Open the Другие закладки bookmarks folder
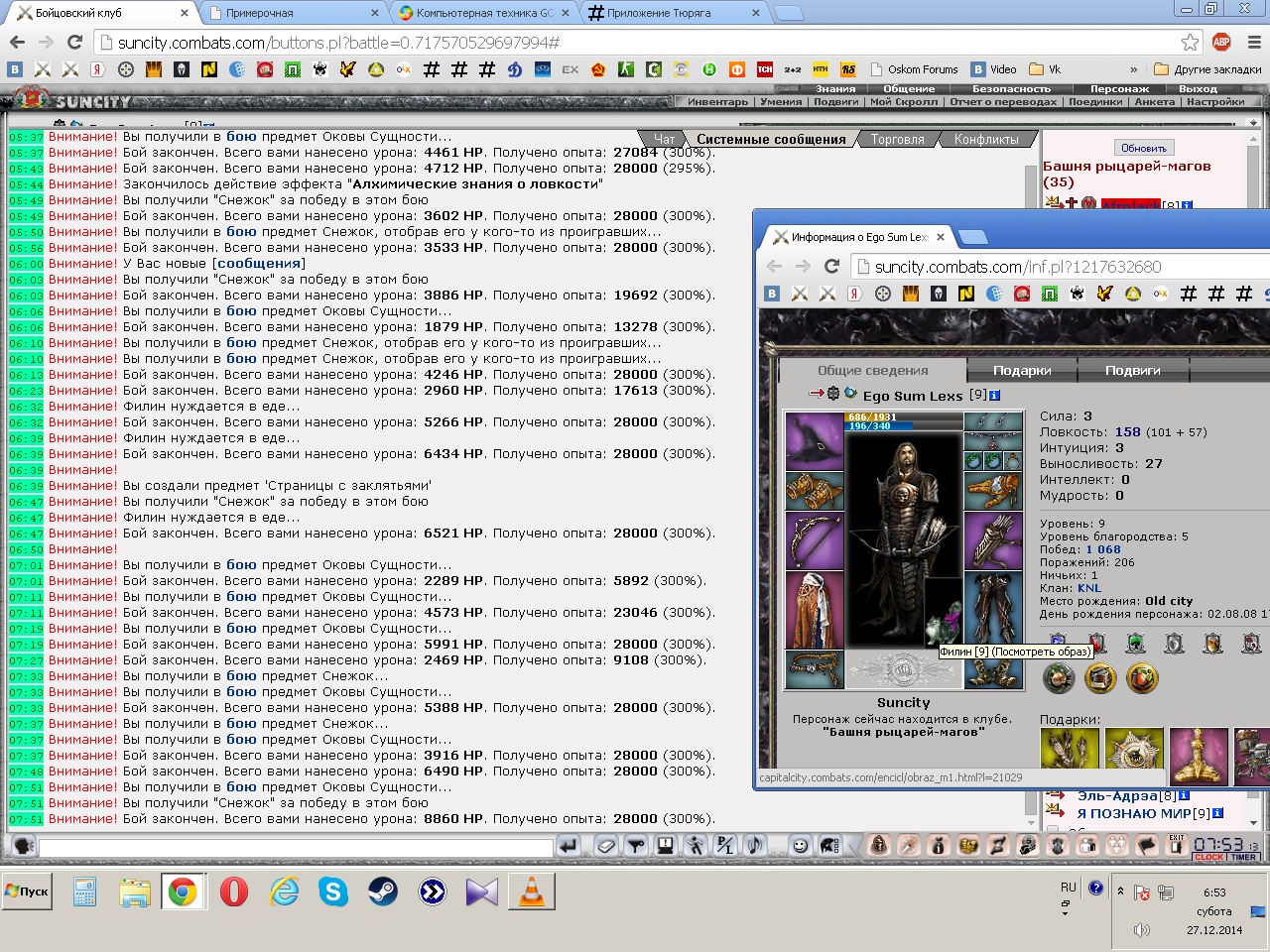 [x=1207, y=69]
